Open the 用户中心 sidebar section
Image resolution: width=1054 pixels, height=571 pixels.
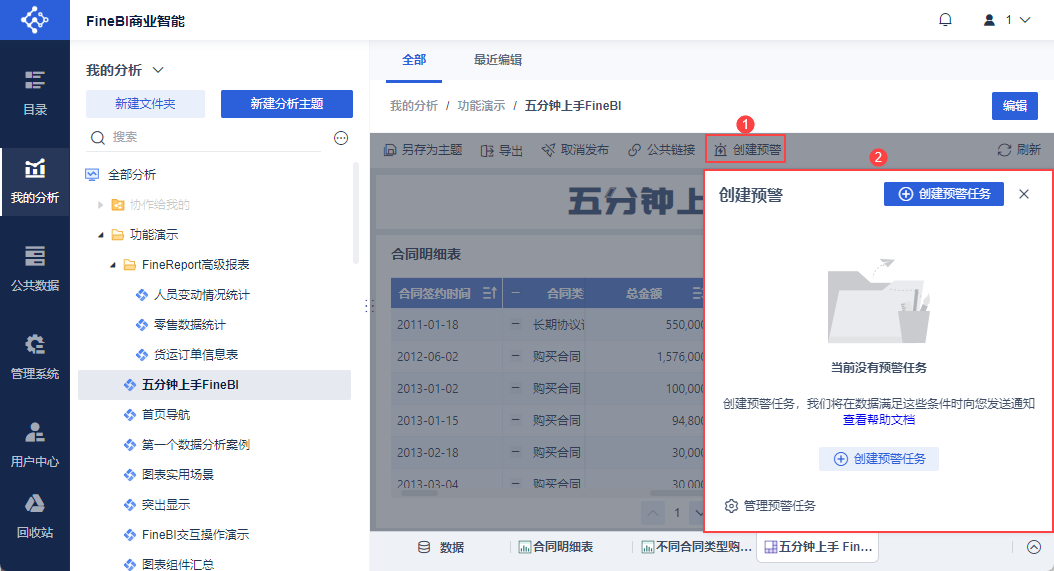click(x=35, y=445)
